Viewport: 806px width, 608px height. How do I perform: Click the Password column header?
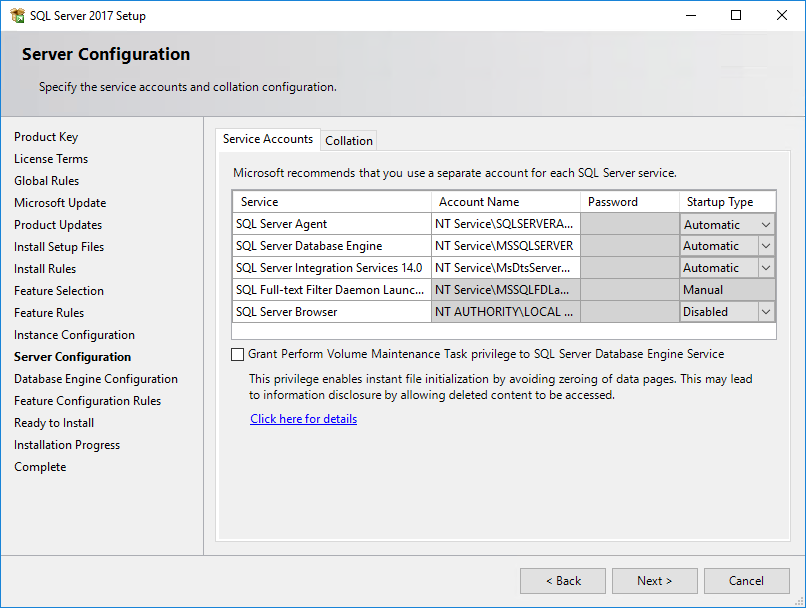coord(630,202)
